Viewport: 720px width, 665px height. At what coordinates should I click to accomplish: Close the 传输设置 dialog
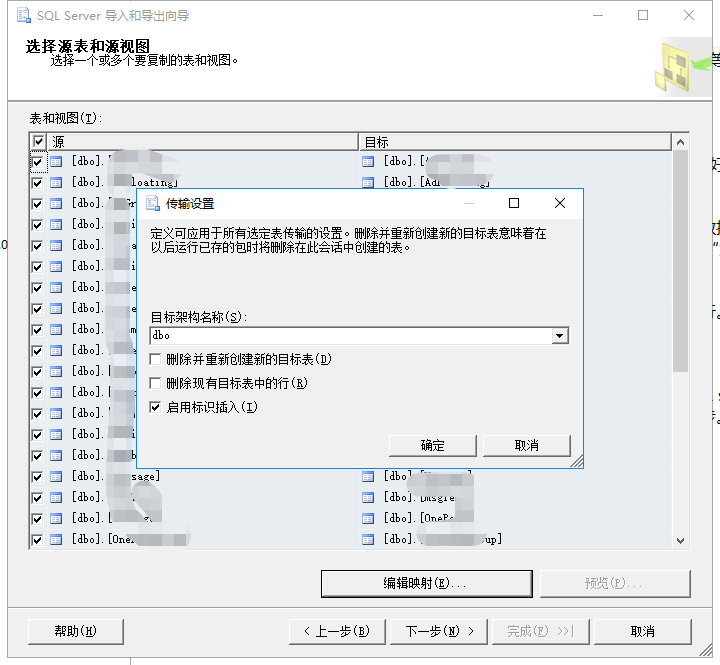coord(560,203)
